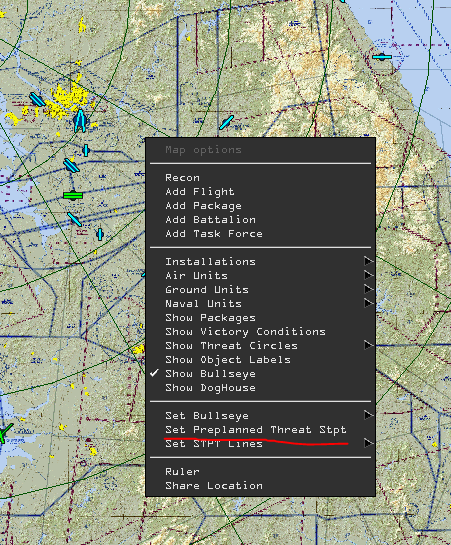Open the Set STPT Lines submenu arrow
Viewport: 451px width, 545px height.
369,443
